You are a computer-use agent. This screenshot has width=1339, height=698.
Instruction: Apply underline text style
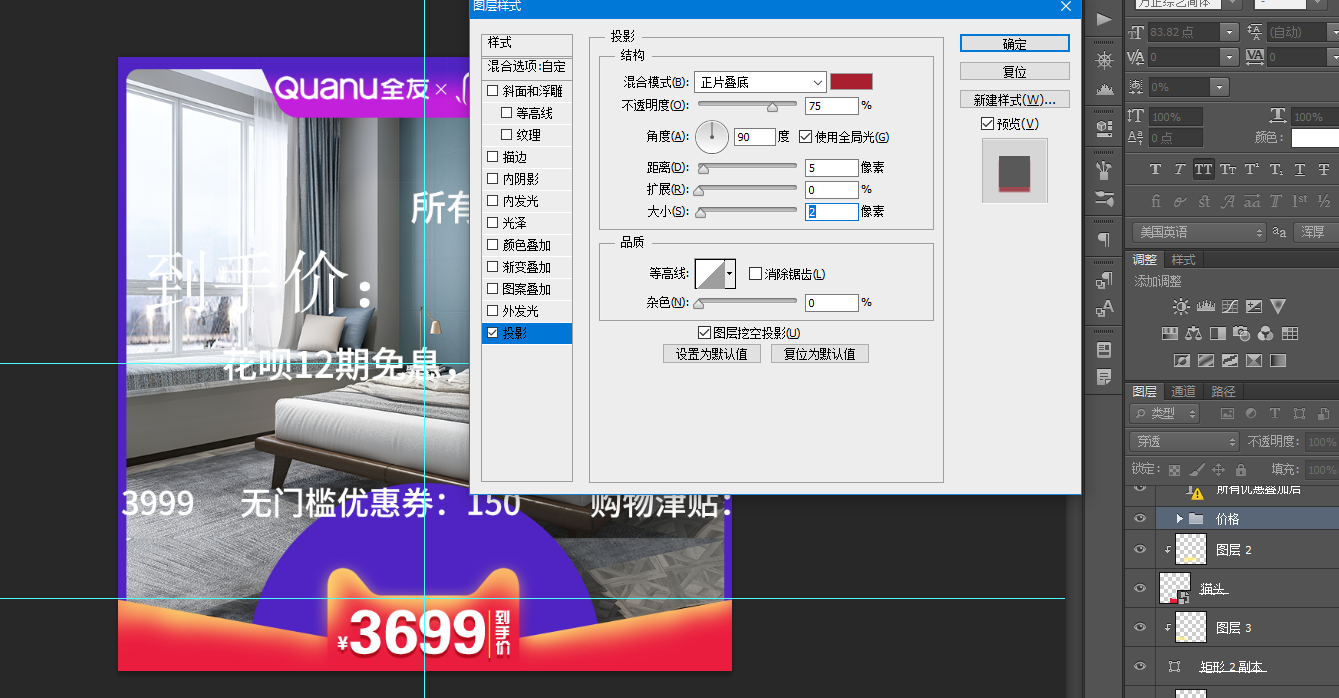point(1300,169)
